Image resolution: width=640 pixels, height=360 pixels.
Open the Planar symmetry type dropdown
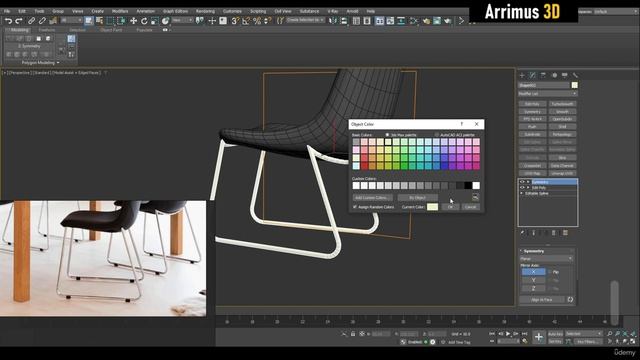[546, 259]
